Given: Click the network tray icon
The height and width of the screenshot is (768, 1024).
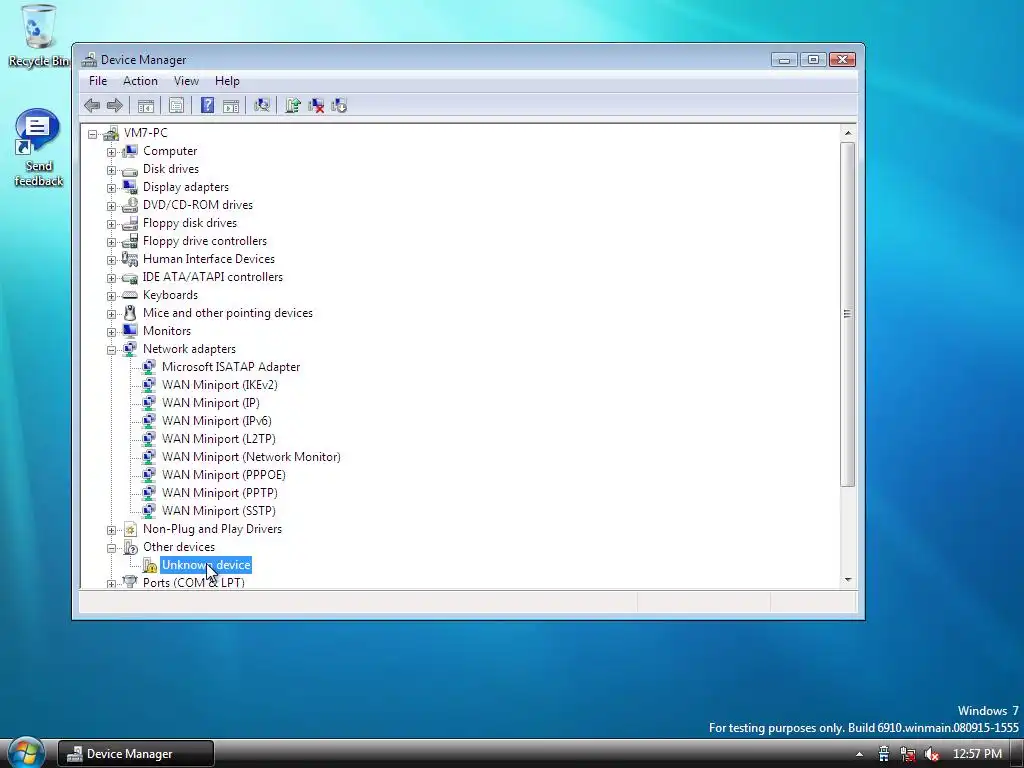Looking at the screenshot, I should [908, 754].
